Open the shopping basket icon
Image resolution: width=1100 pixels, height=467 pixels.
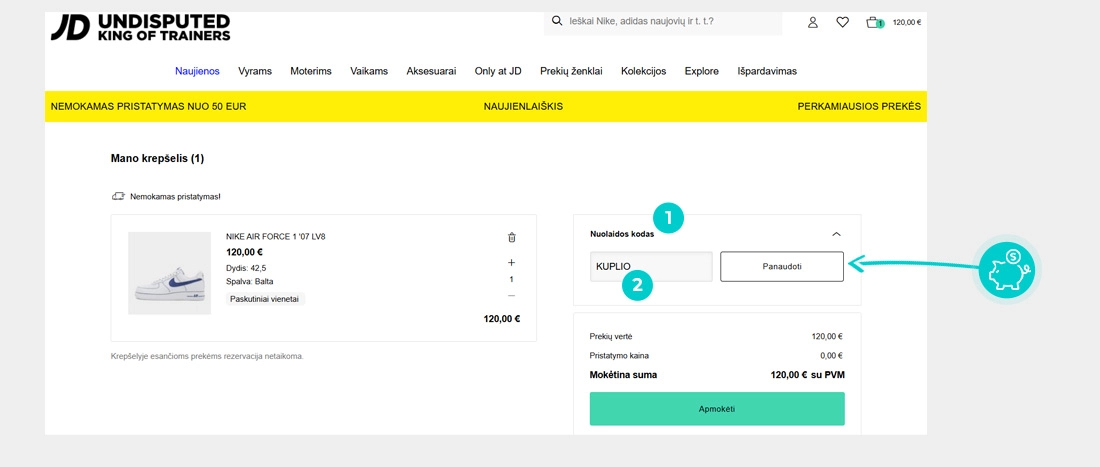[x=873, y=22]
